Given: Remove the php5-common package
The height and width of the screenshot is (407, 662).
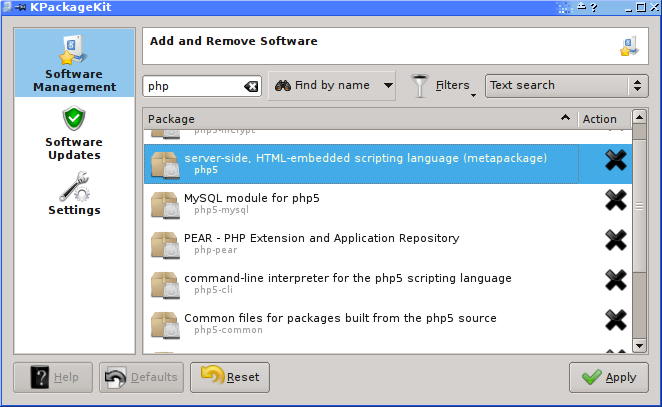Looking at the screenshot, I should (x=616, y=320).
